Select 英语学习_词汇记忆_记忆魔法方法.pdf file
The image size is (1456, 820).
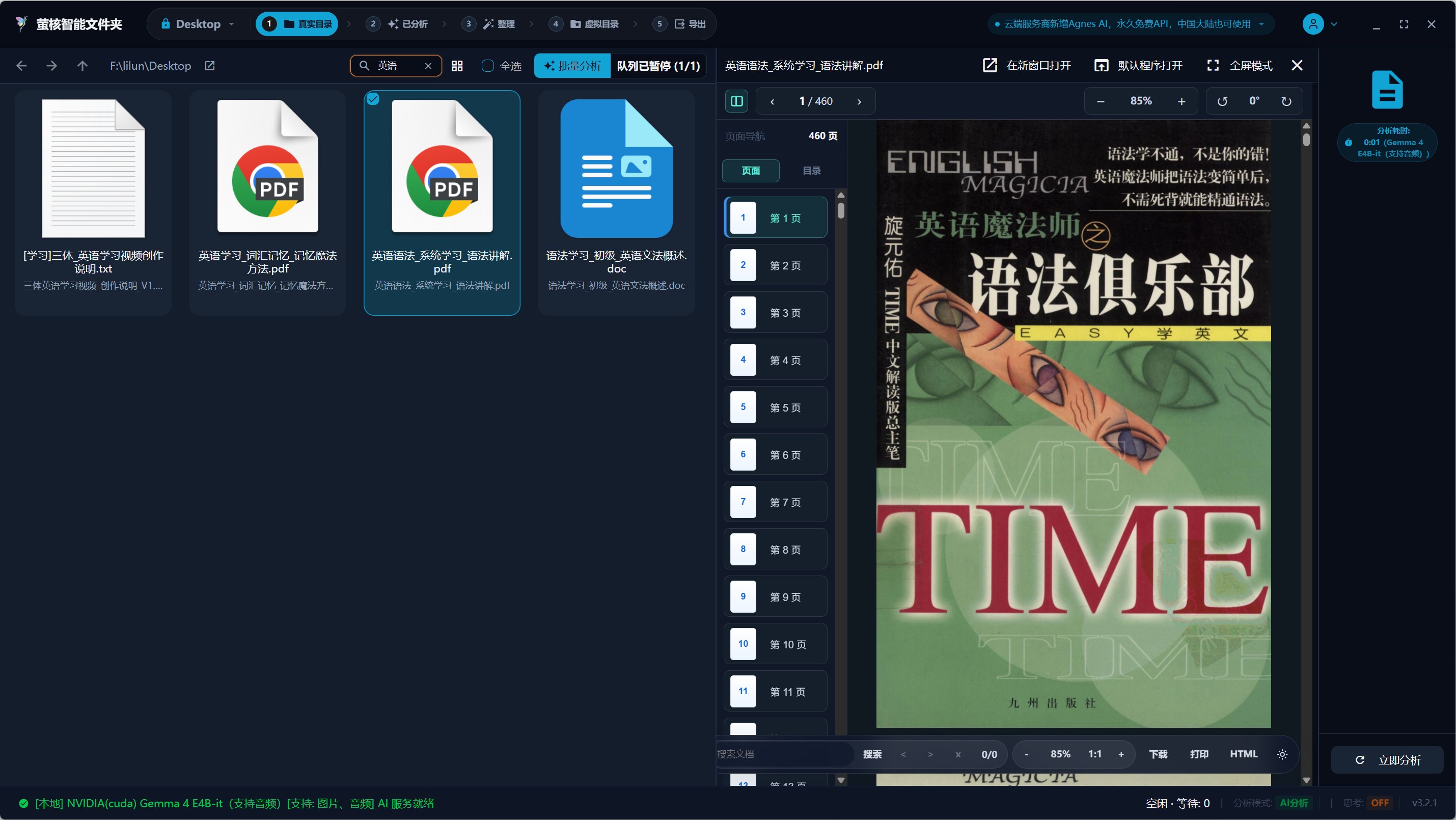pos(267,202)
